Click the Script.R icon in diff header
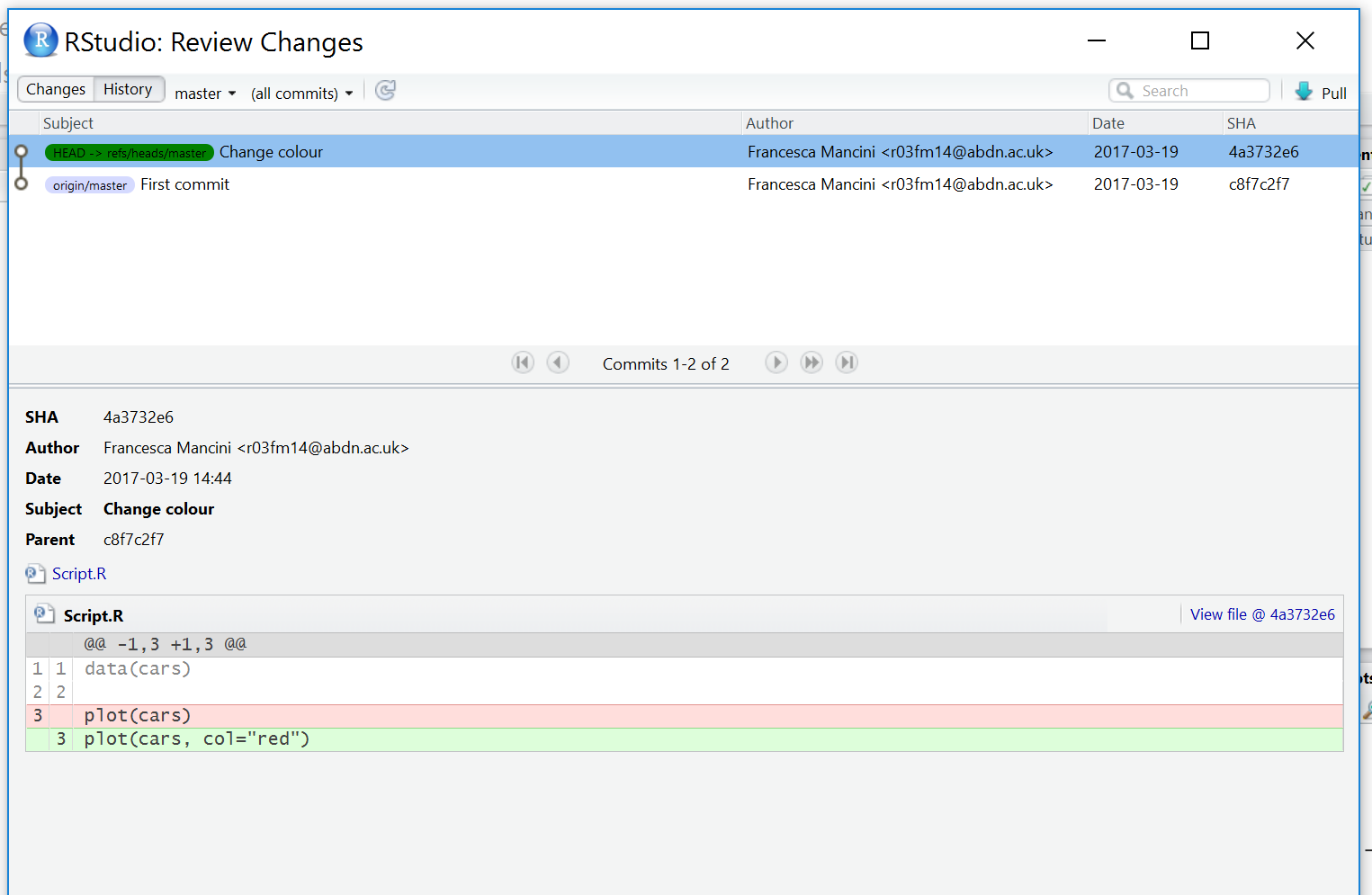1372x895 pixels. (44, 614)
